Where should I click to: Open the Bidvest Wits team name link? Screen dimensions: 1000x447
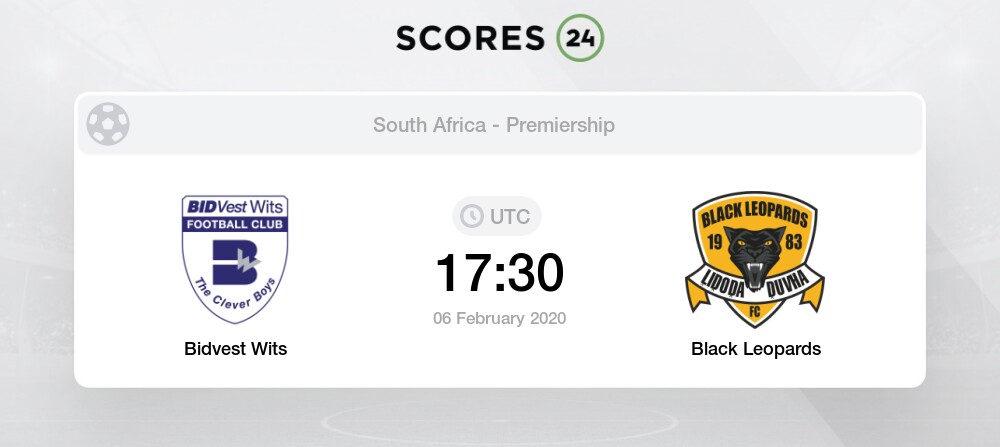(x=235, y=349)
